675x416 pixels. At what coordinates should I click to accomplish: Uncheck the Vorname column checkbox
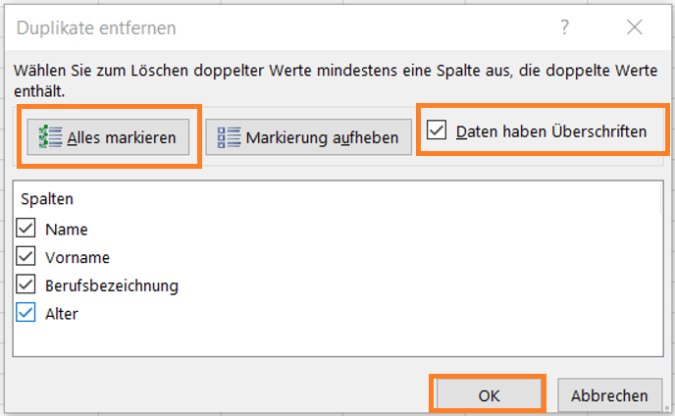click(x=26, y=256)
